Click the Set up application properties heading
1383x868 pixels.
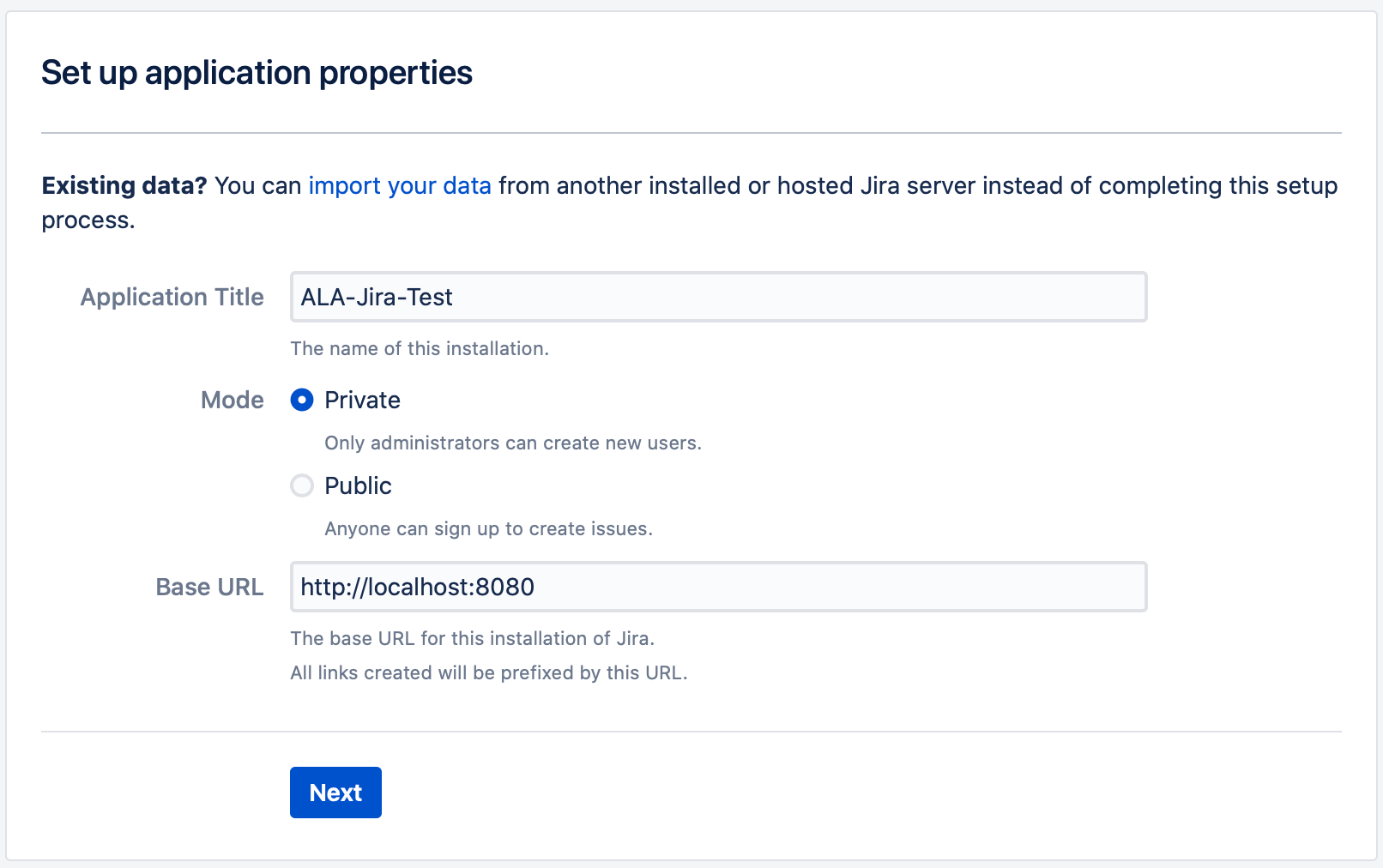coord(257,73)
